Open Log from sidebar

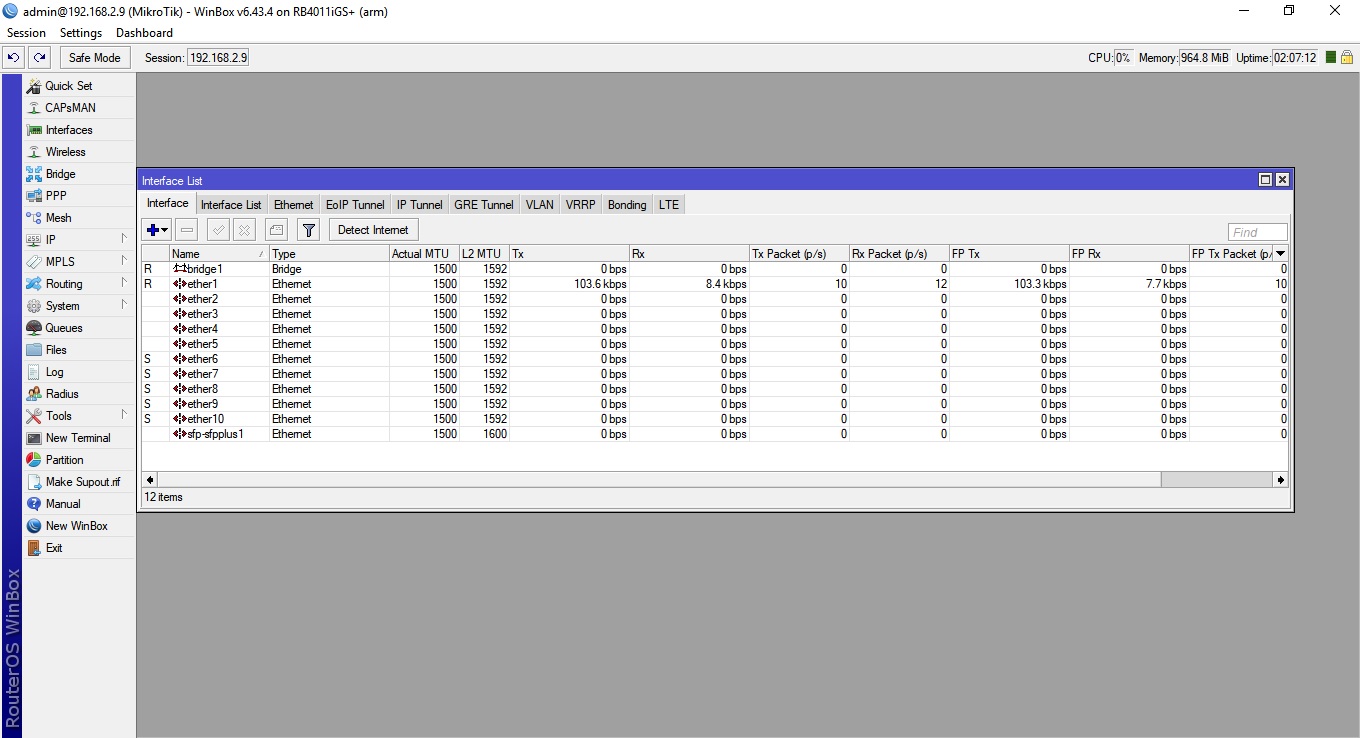(79, 372)
